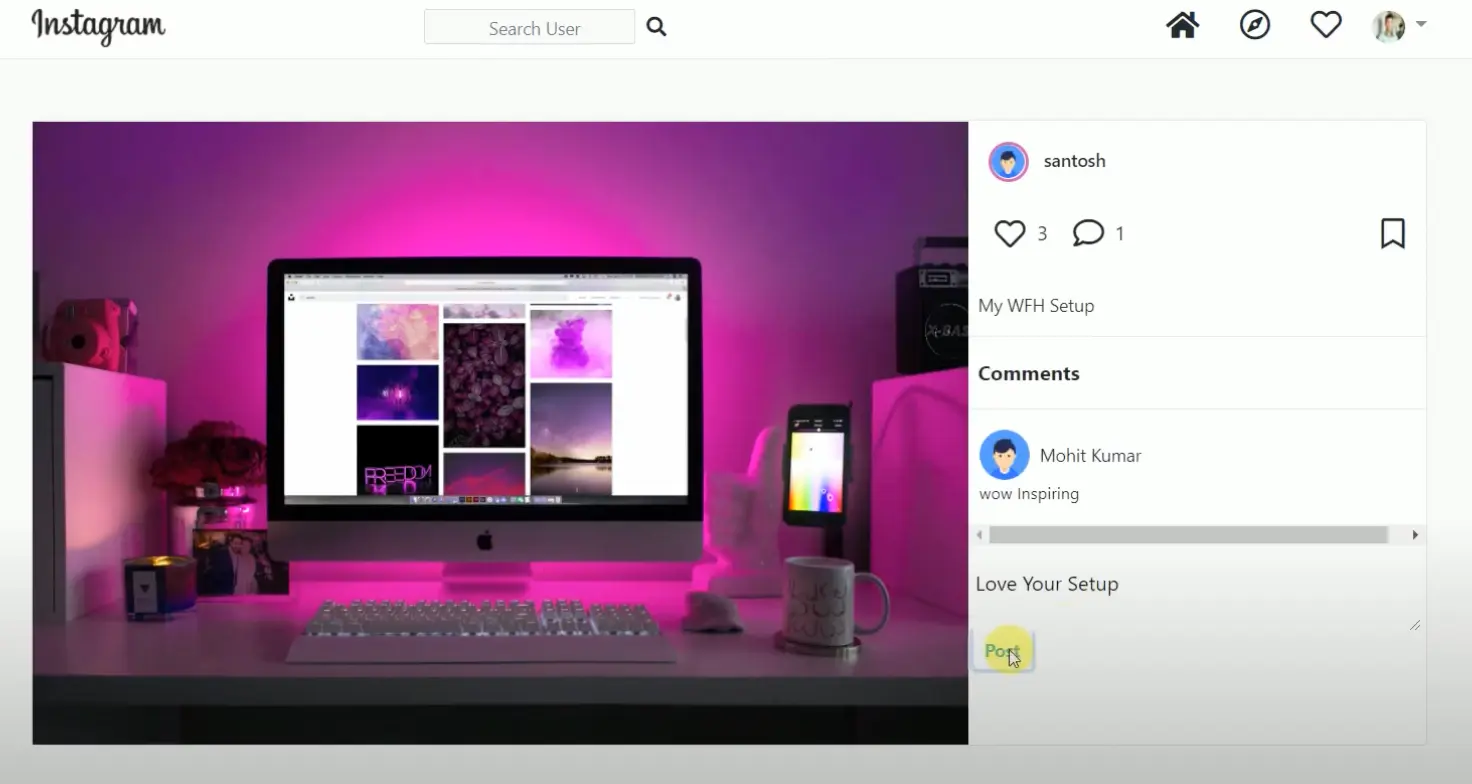
Task: Expand Mohit Kumar's profile thumbnail
Action: point(1004,455)
